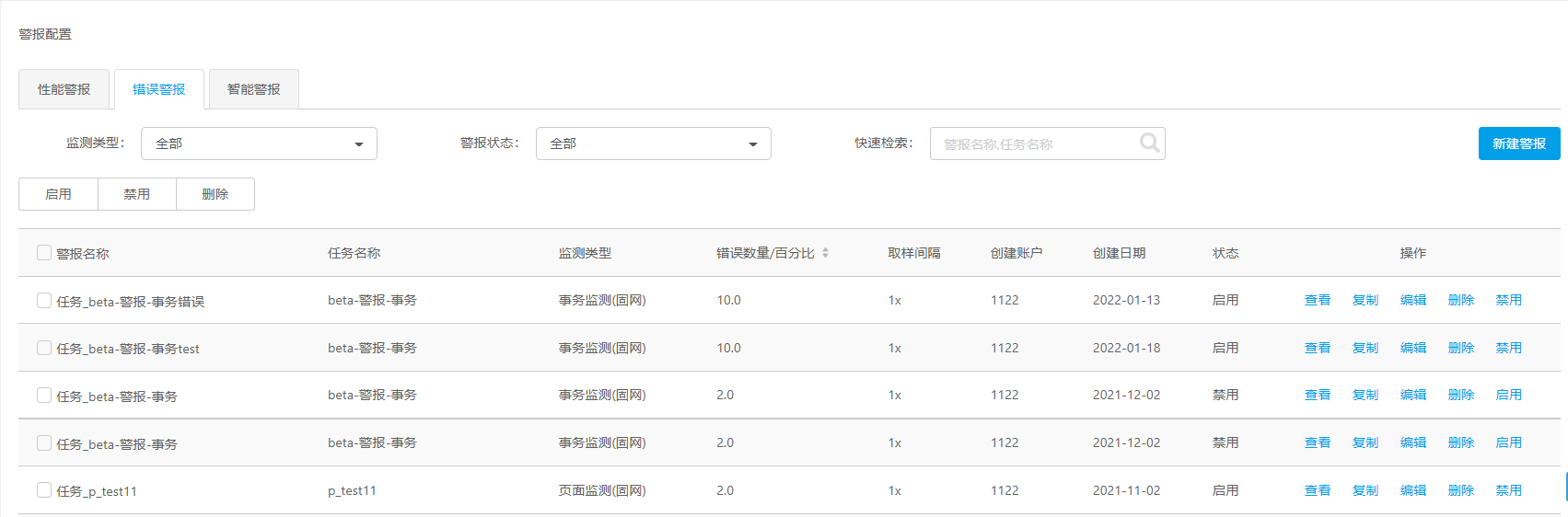This screenshot has height=517, width=1568.
Task: Toggle the select-all 警报名称 header checkbox
Action: tap(44, 253)
